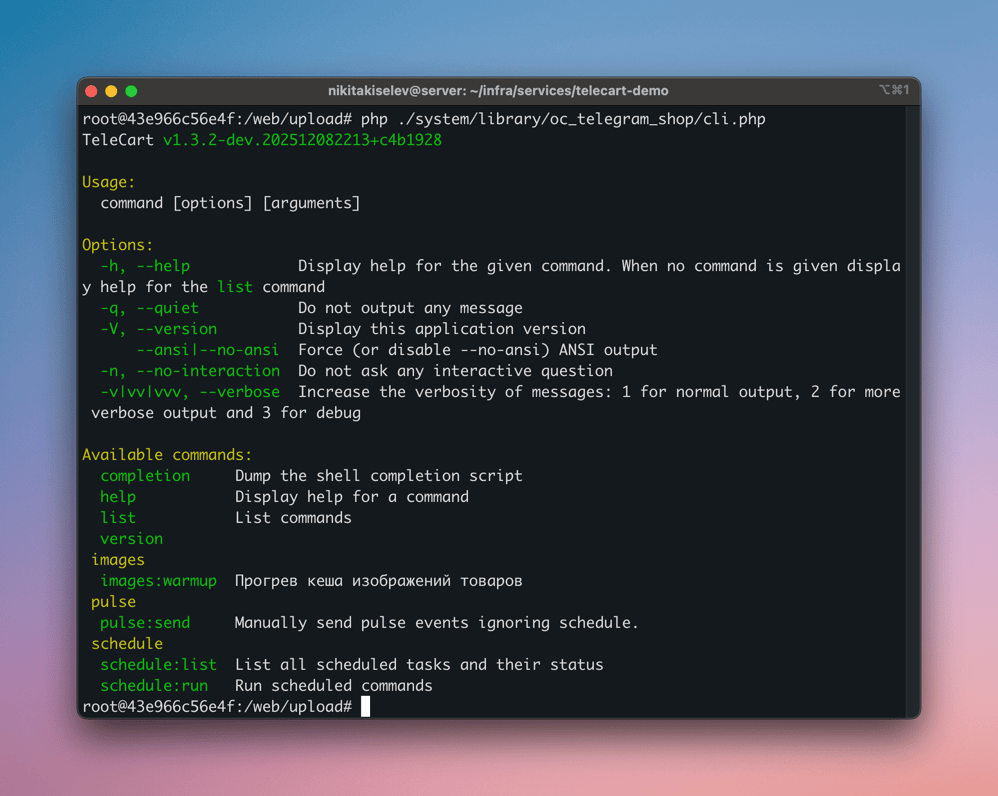Click the "-n, --no-interaction" option text
The width and height of the screenshot is (998, 796).
(x=190, y=371)
